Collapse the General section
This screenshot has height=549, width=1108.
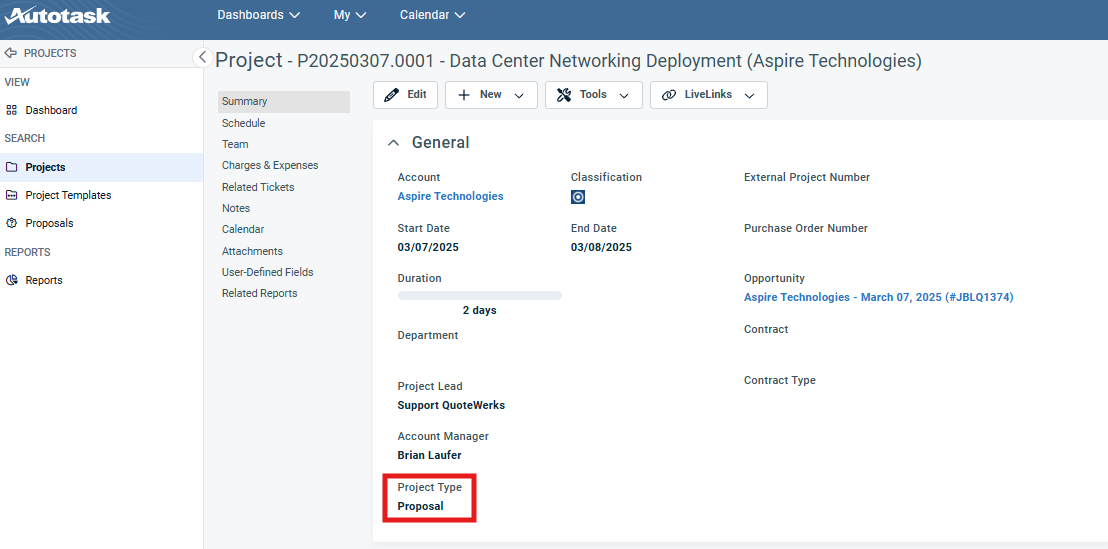coord(394,143)
